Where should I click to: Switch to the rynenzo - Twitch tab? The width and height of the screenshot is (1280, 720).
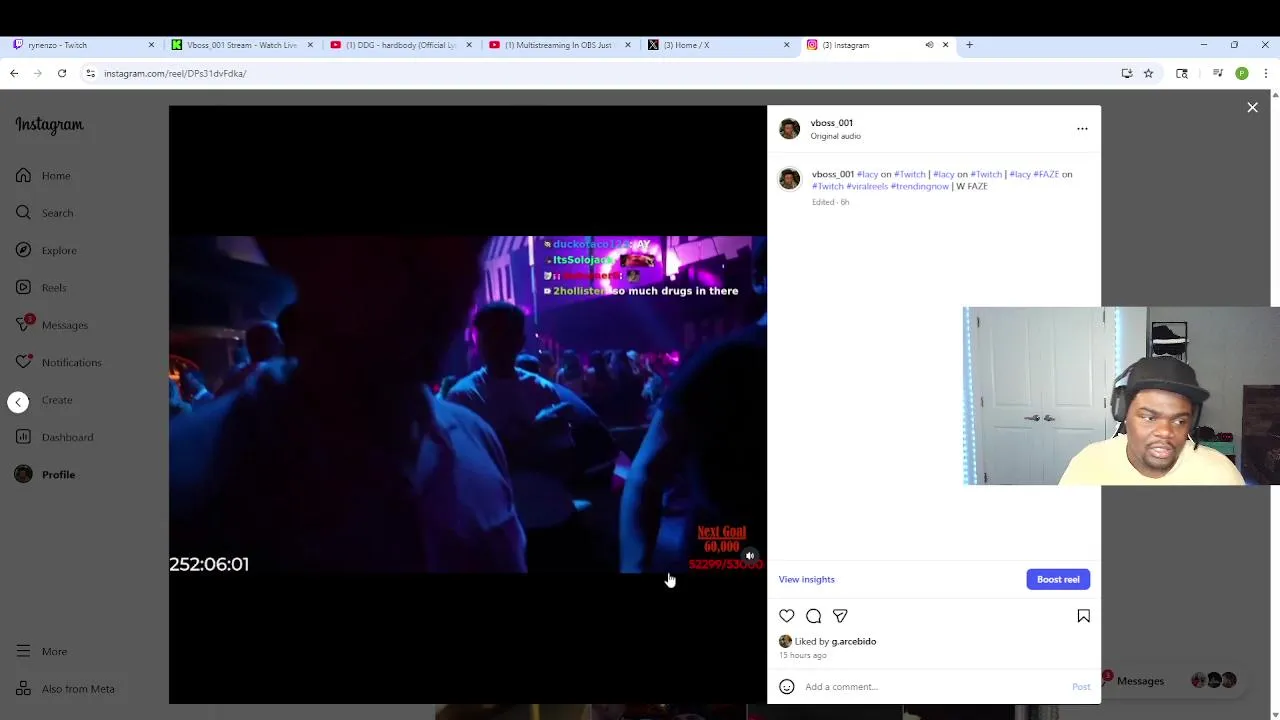click(x=85, y=45)
